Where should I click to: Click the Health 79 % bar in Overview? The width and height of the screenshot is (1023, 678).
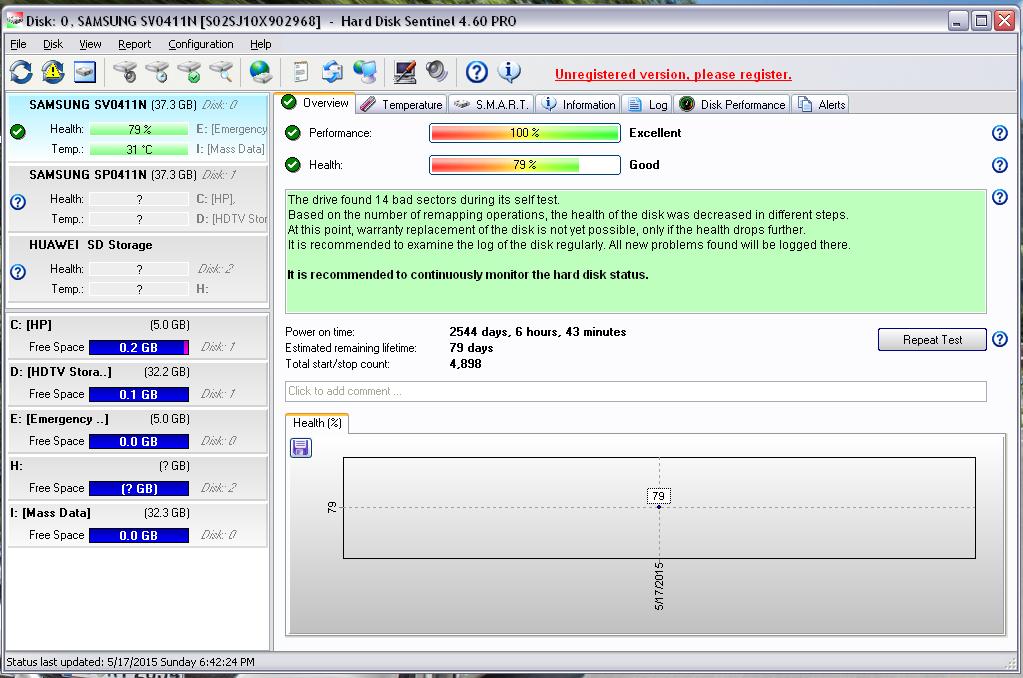coord(525,165)
